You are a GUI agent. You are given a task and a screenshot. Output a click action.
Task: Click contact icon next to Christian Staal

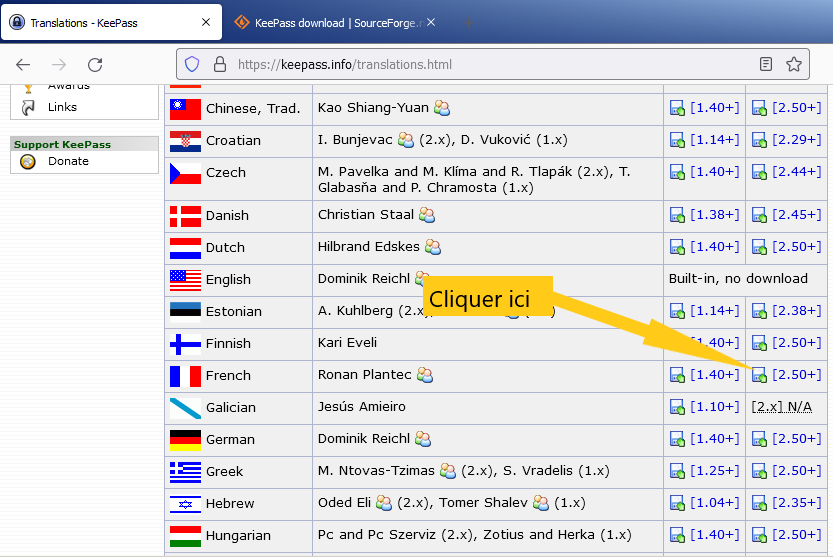point(427,215)
